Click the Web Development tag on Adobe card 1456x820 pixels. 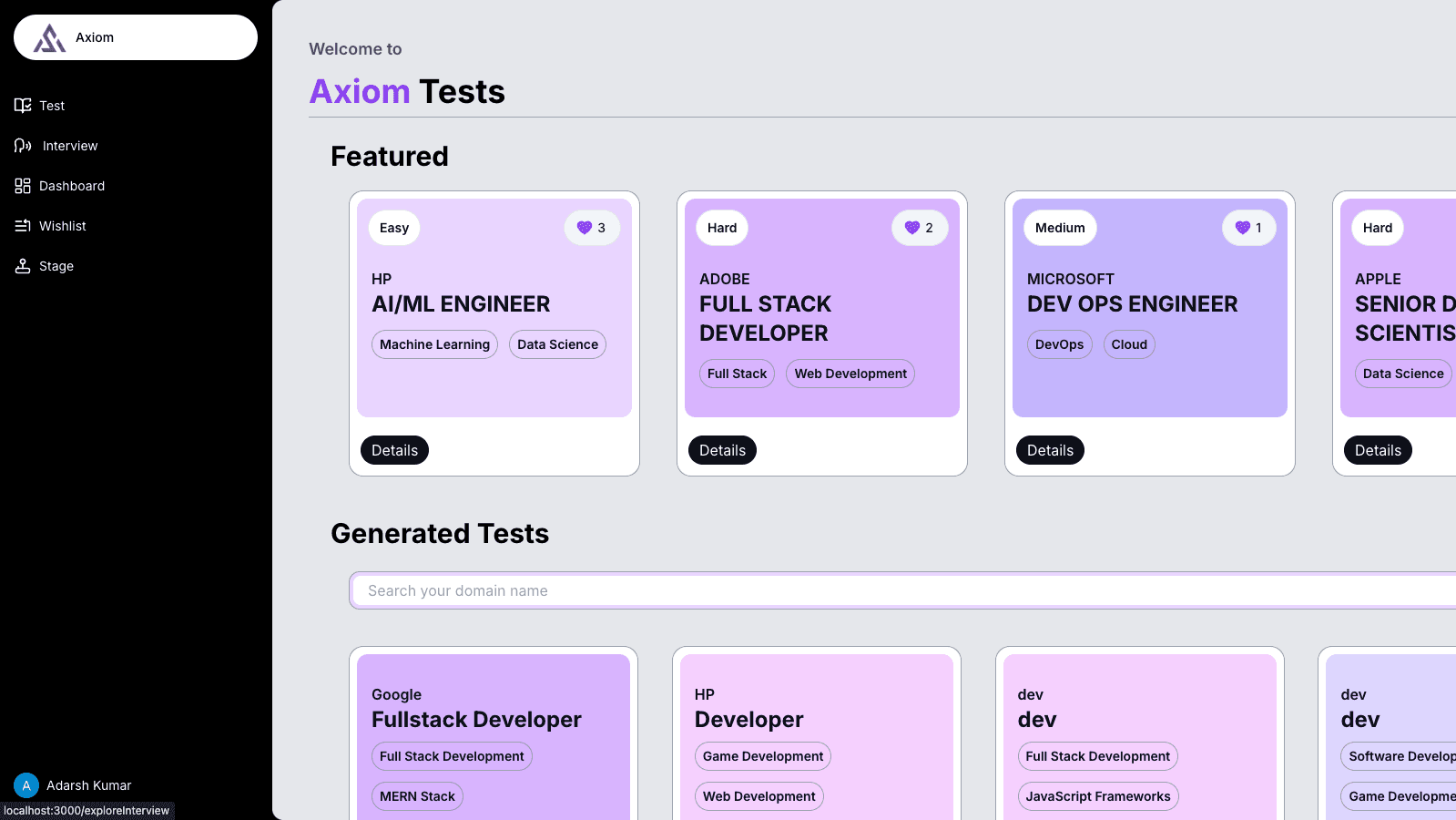tap(850, 374)
